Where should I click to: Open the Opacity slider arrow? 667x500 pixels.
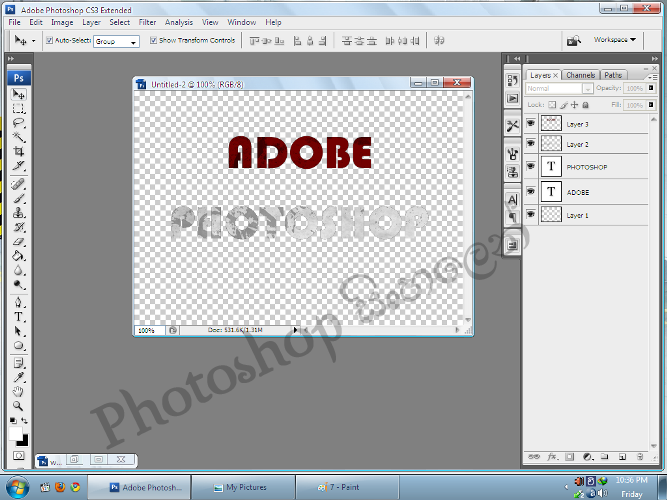(651, 88)
